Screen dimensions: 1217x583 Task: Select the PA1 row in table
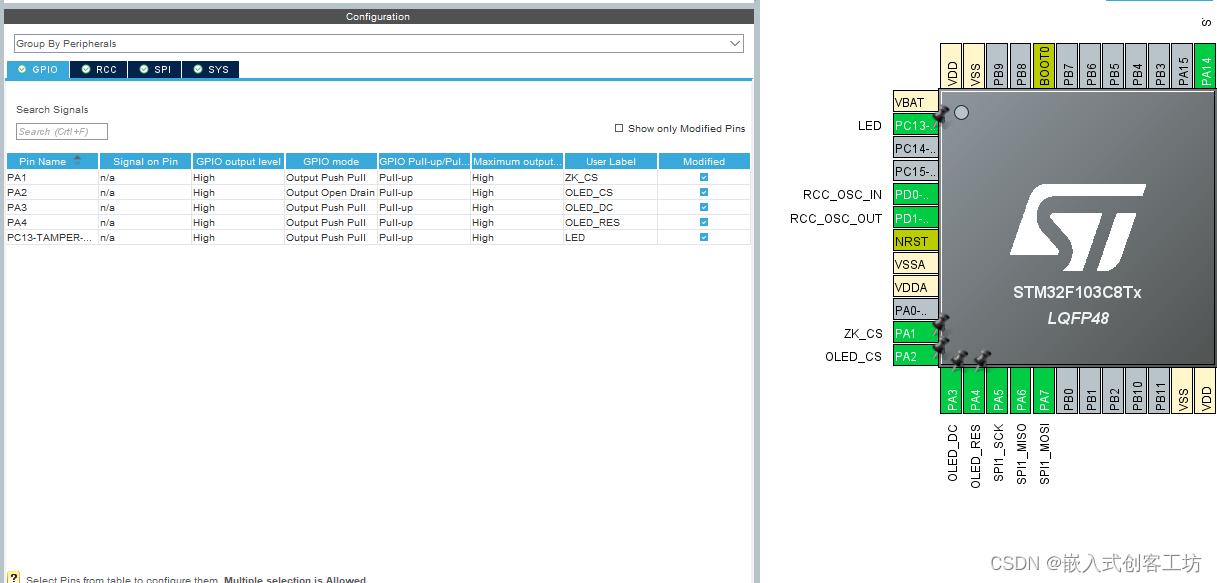click(378, 177)
